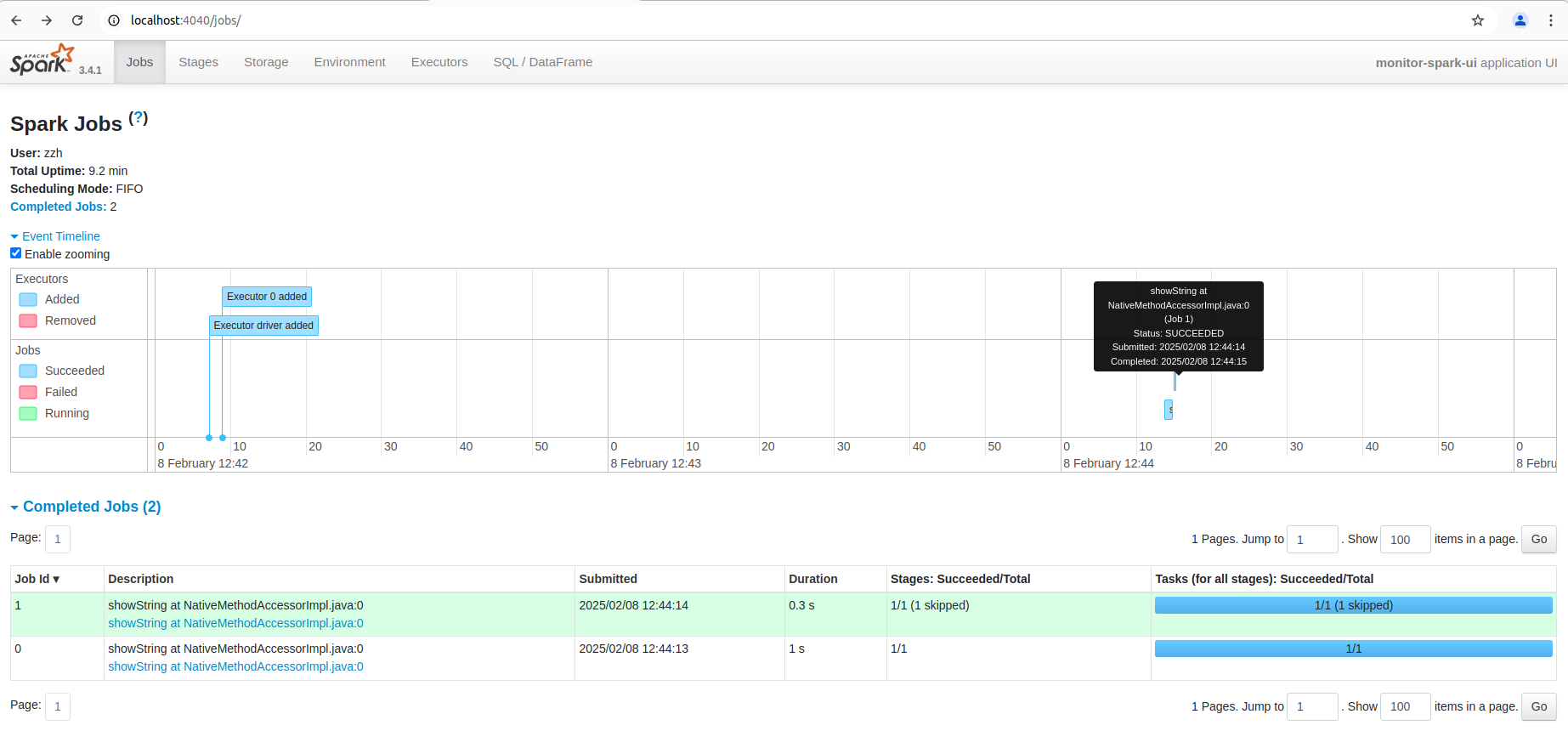This screenshot has width=1568, height=731.
Task: Click the browser address bar URL
Action: 185,20
